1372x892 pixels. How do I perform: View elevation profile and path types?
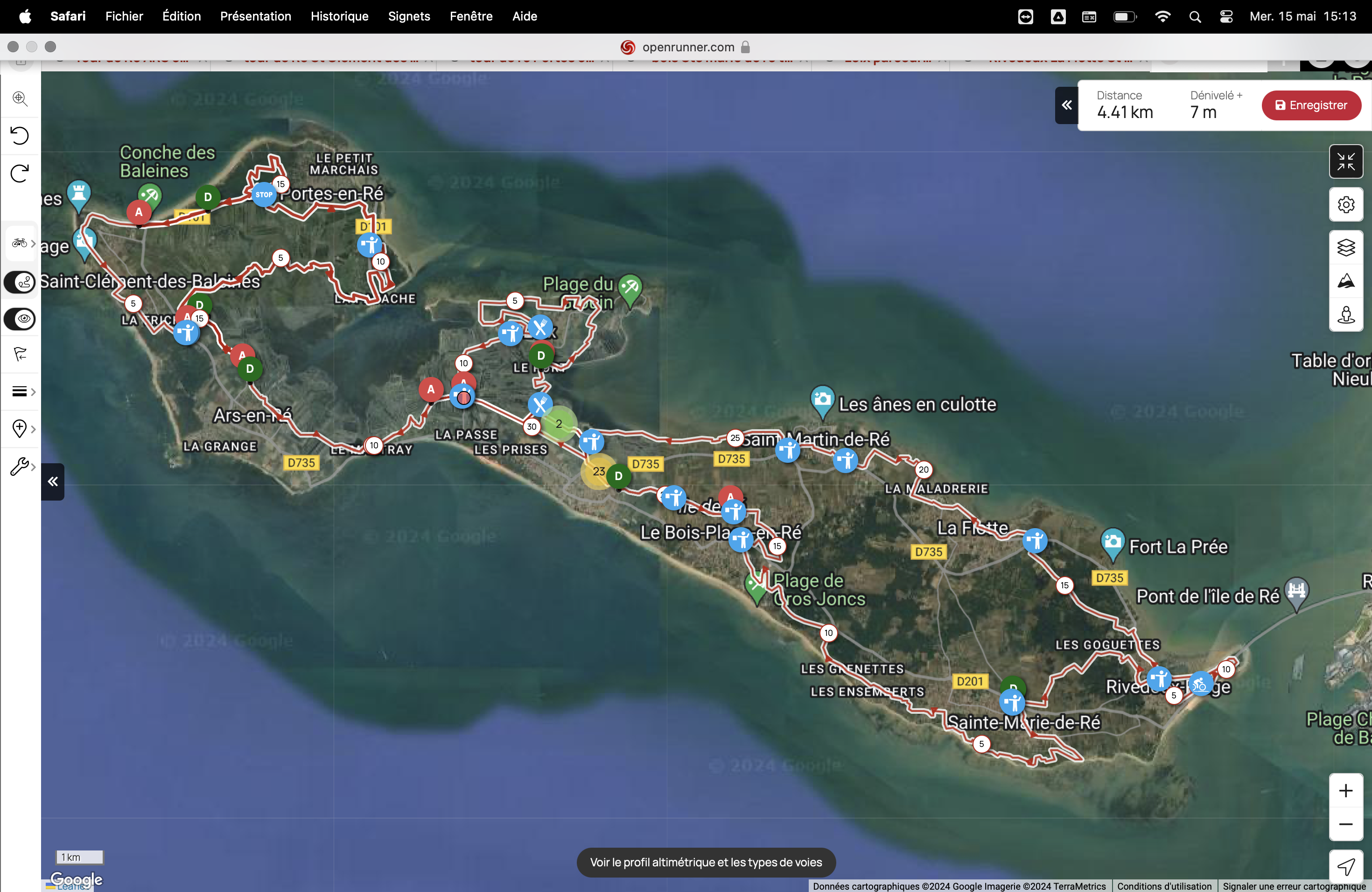coord(706,862)
